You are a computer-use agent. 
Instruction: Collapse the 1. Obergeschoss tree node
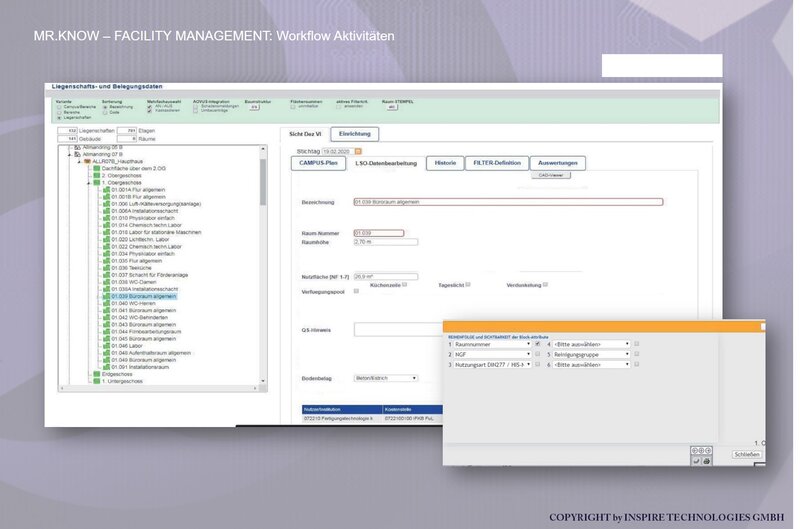89,183
